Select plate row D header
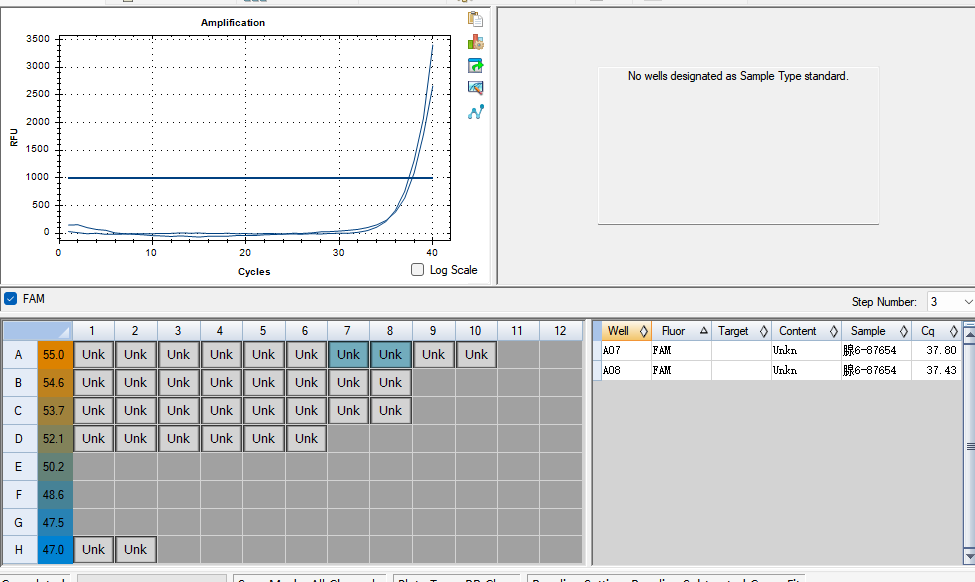The width and height of the screenshot is (975, 582). tap(19, 438)
